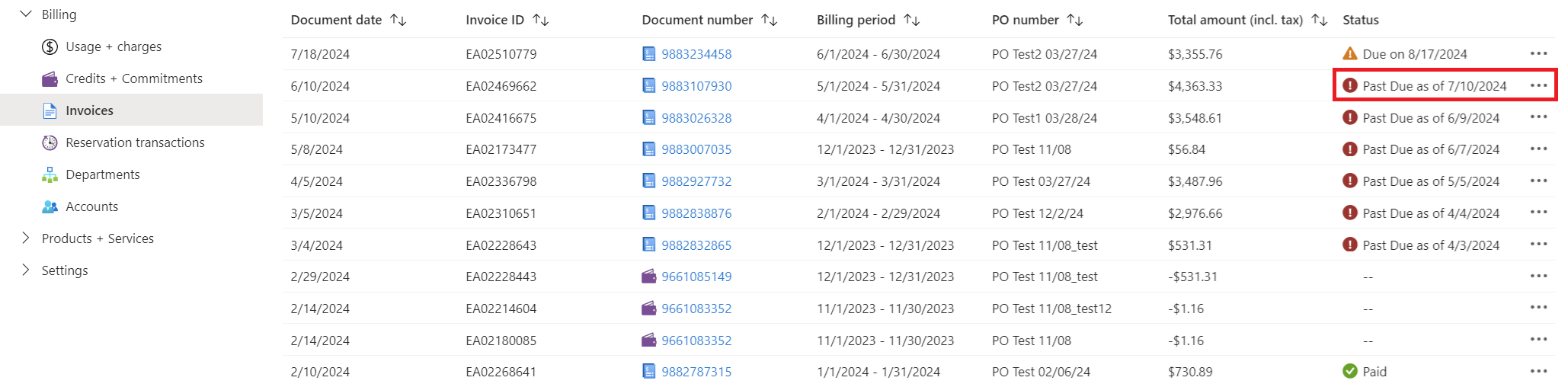Open document number 9882787315
Screen dimensions: 1568x387
(x=696, y=372)
